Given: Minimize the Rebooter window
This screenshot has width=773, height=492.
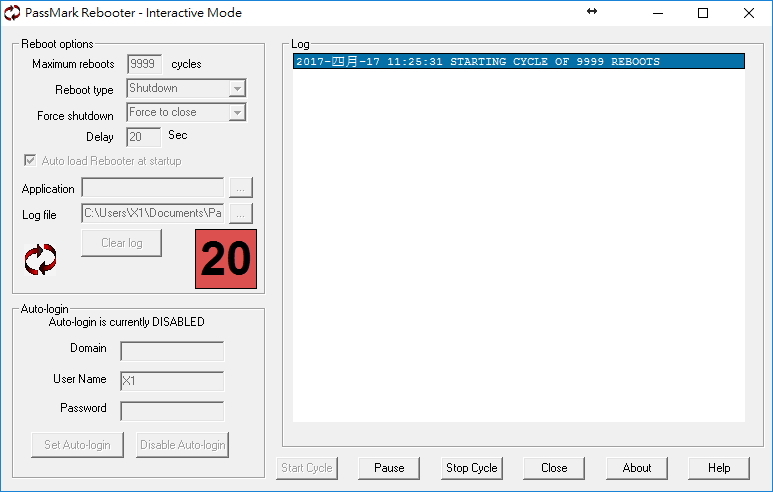Looking at the screenshot, I should 658,13.
